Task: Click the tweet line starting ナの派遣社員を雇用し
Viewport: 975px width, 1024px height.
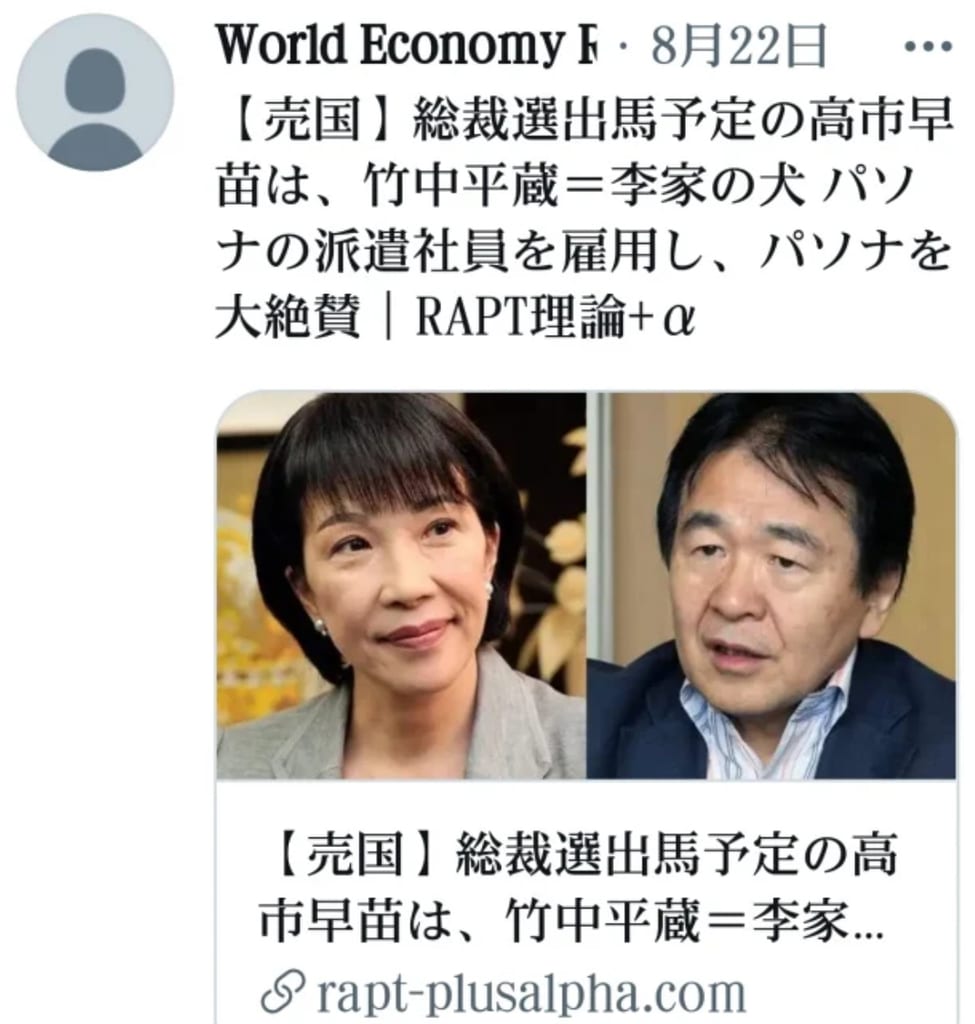Action: [x=583, y=252]
